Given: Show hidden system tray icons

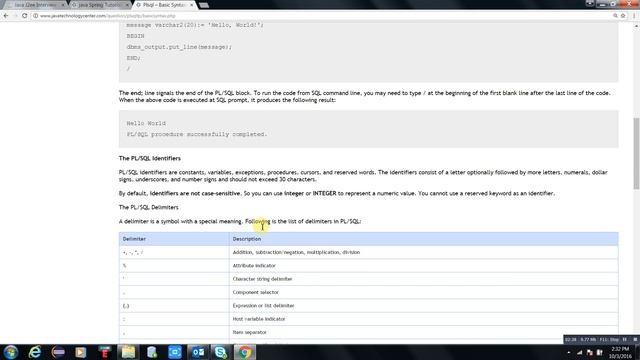Looking at the screenshot, I should click(x=569, y=352).
